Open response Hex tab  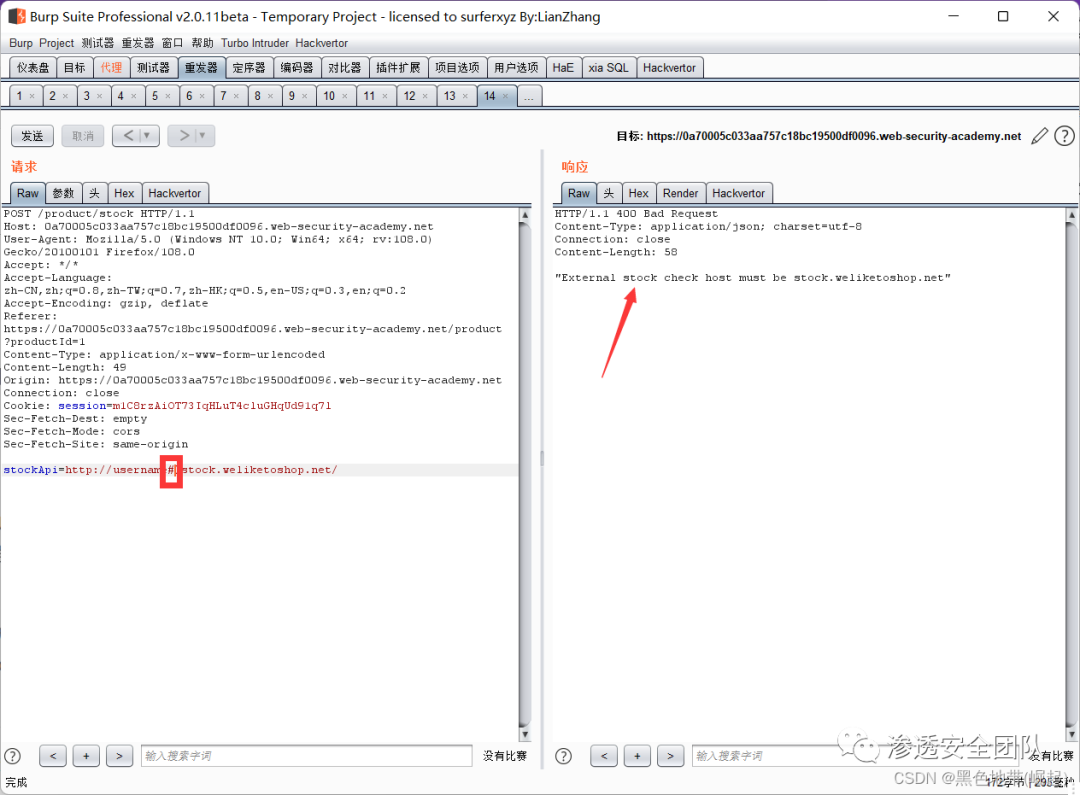click(638, 193)
